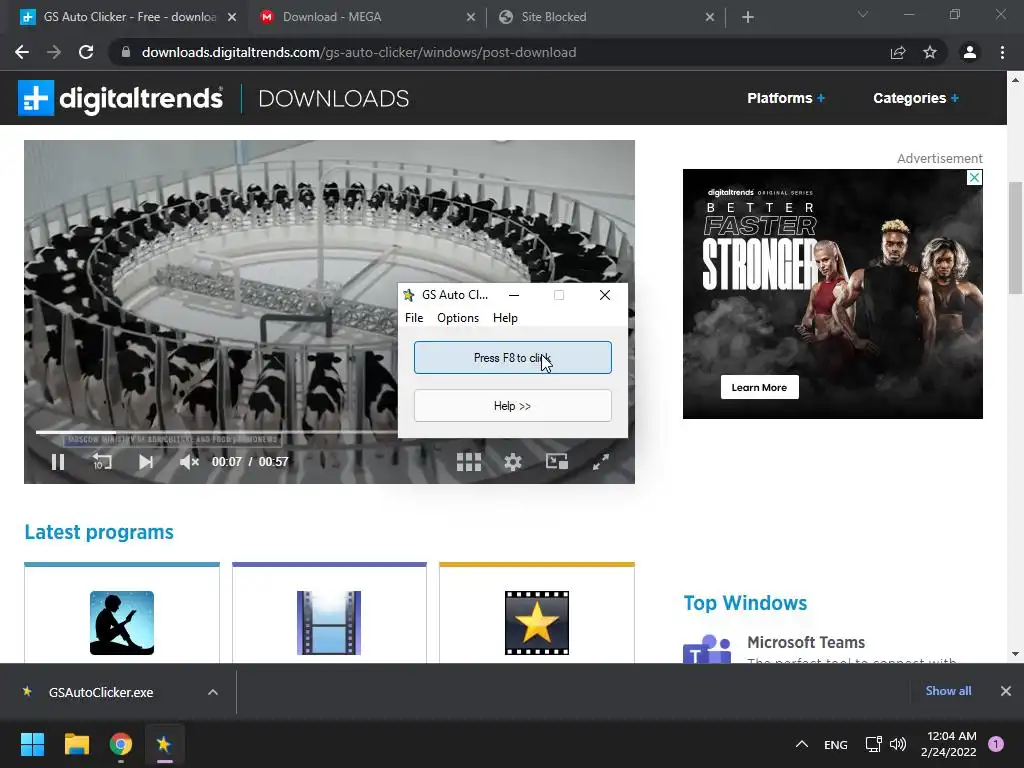The height and width of the screenshot is (768, 1024).
Task: Expand video to fullscreen
Action: (x=601, y=462)
